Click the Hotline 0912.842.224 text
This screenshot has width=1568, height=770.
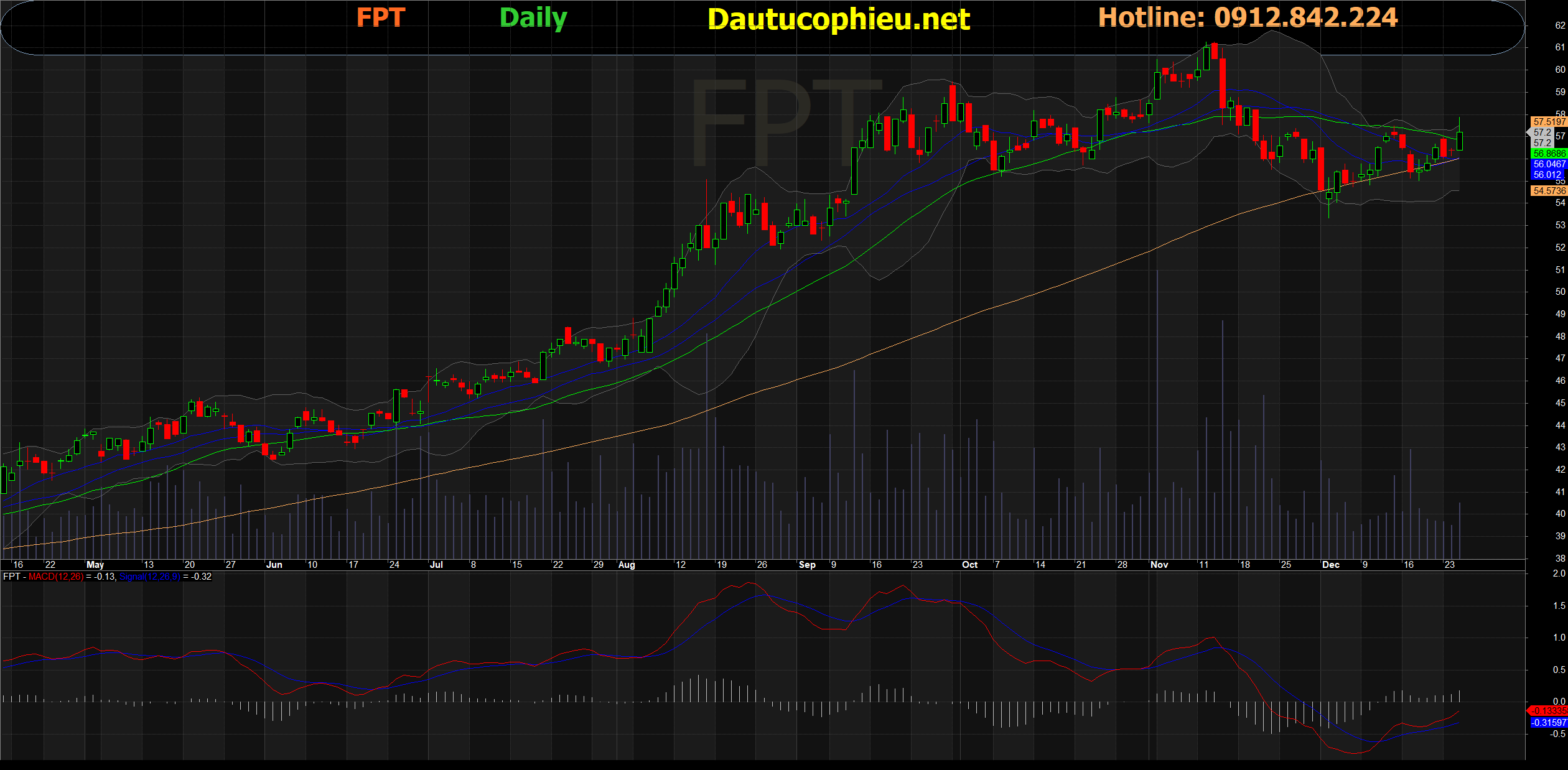pyautogui.click(x=1248, y=17)
